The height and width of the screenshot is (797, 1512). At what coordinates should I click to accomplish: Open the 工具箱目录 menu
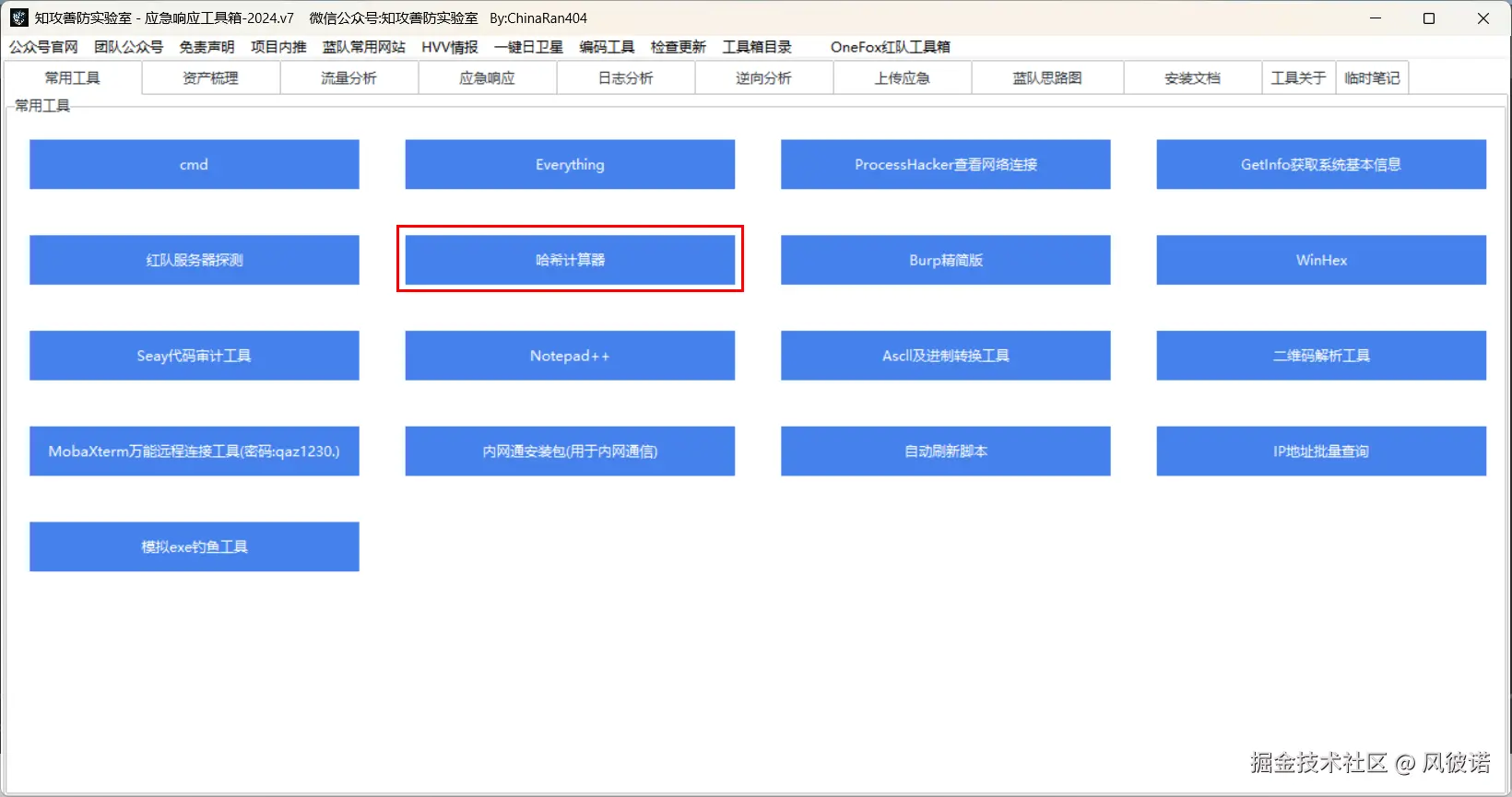[x=757, y=47]
